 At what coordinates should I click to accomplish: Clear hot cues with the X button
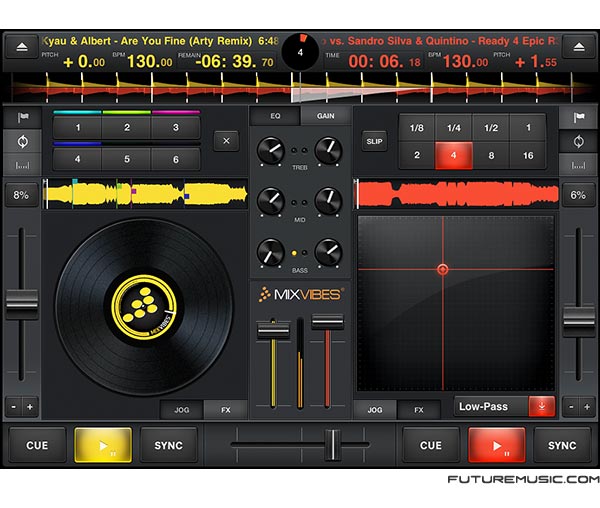pos(226,141)
